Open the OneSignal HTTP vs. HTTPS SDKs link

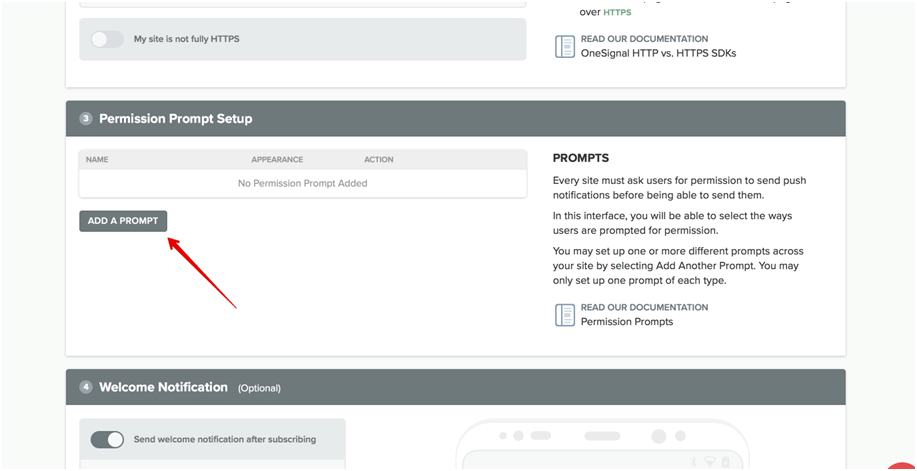point(658,53)
